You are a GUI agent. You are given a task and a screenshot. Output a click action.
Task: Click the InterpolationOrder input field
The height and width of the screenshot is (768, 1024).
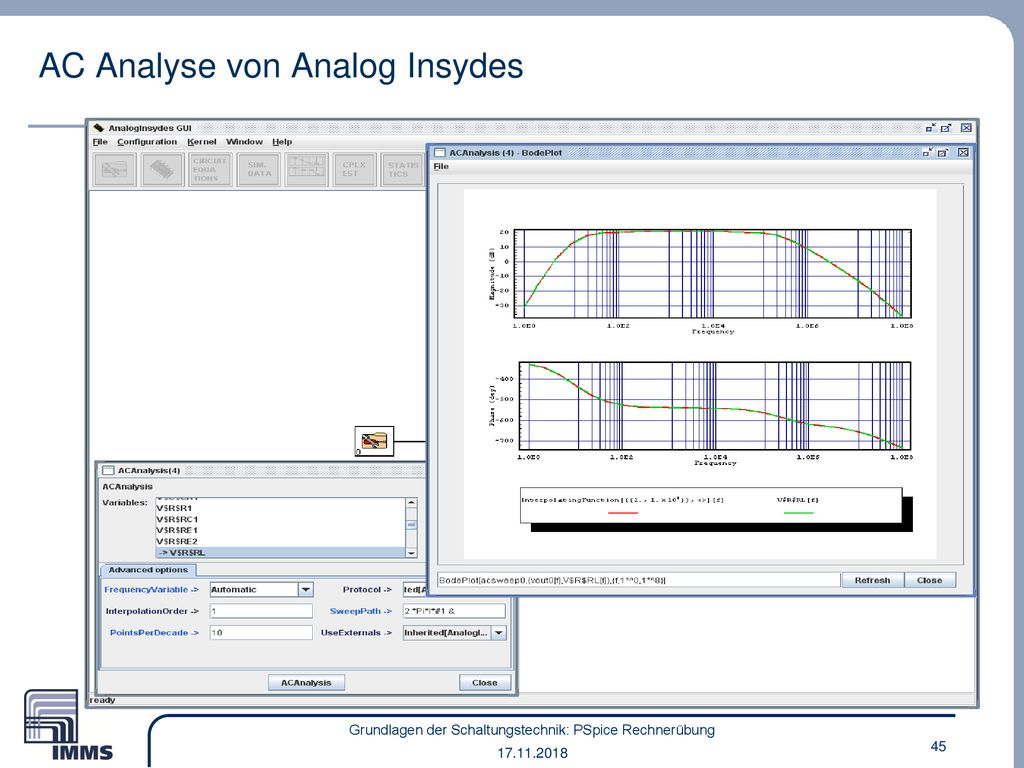261,611
